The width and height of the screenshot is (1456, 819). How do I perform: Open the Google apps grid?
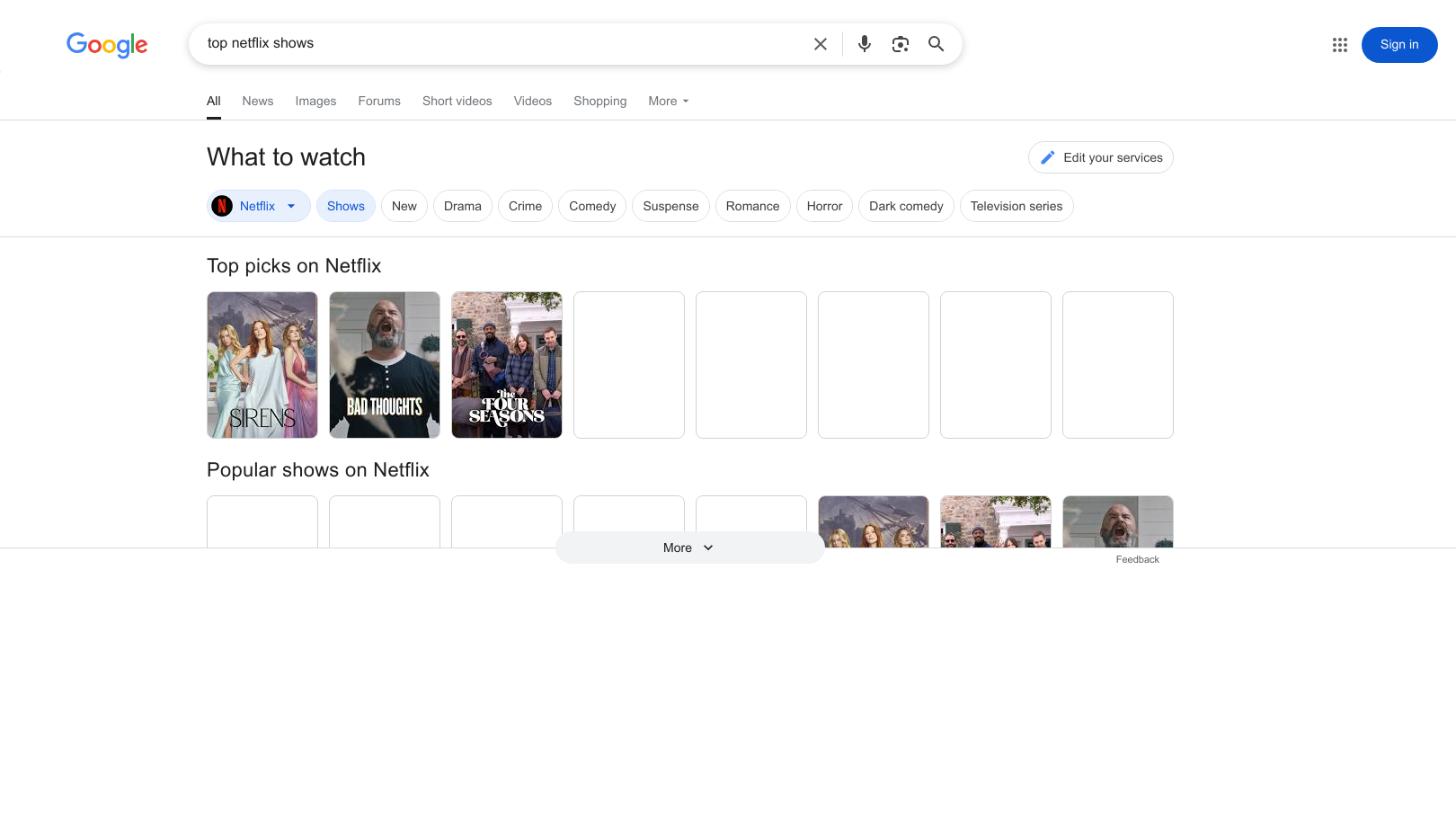click(1340, 45)
